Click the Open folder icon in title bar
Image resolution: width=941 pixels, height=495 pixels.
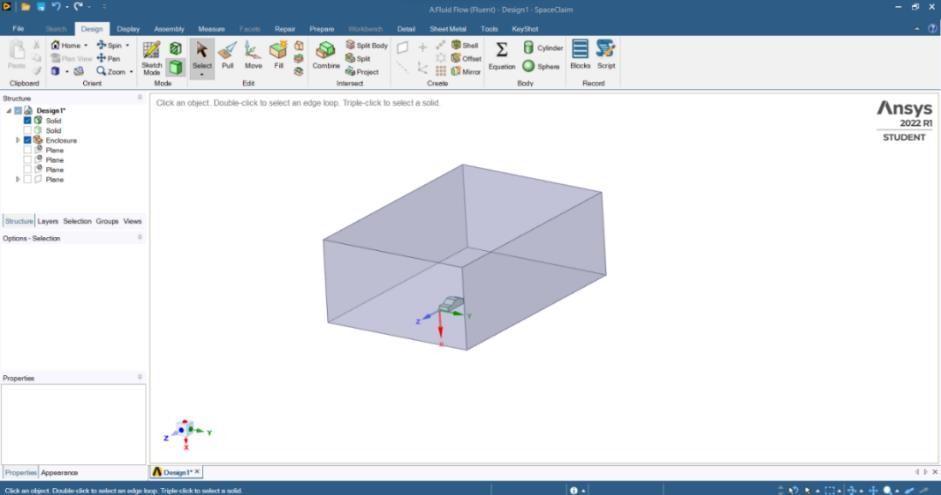click(x=25, y=7)
